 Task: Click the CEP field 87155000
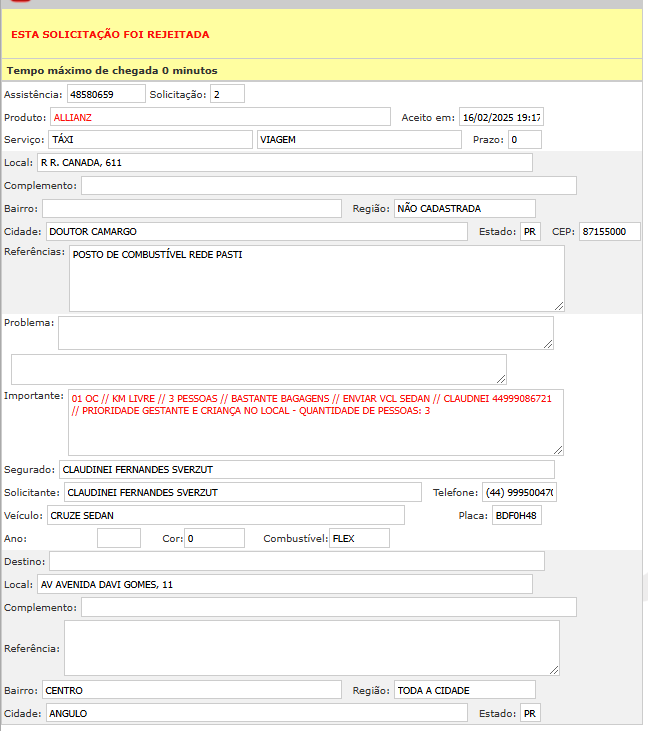[x=609, y=232]
